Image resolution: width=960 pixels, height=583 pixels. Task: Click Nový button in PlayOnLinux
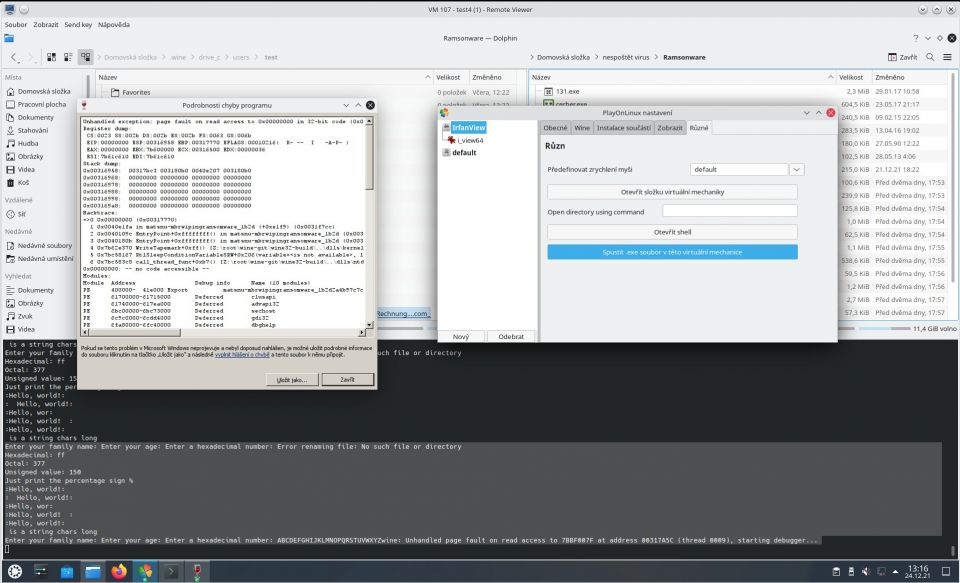pos(461,336)
